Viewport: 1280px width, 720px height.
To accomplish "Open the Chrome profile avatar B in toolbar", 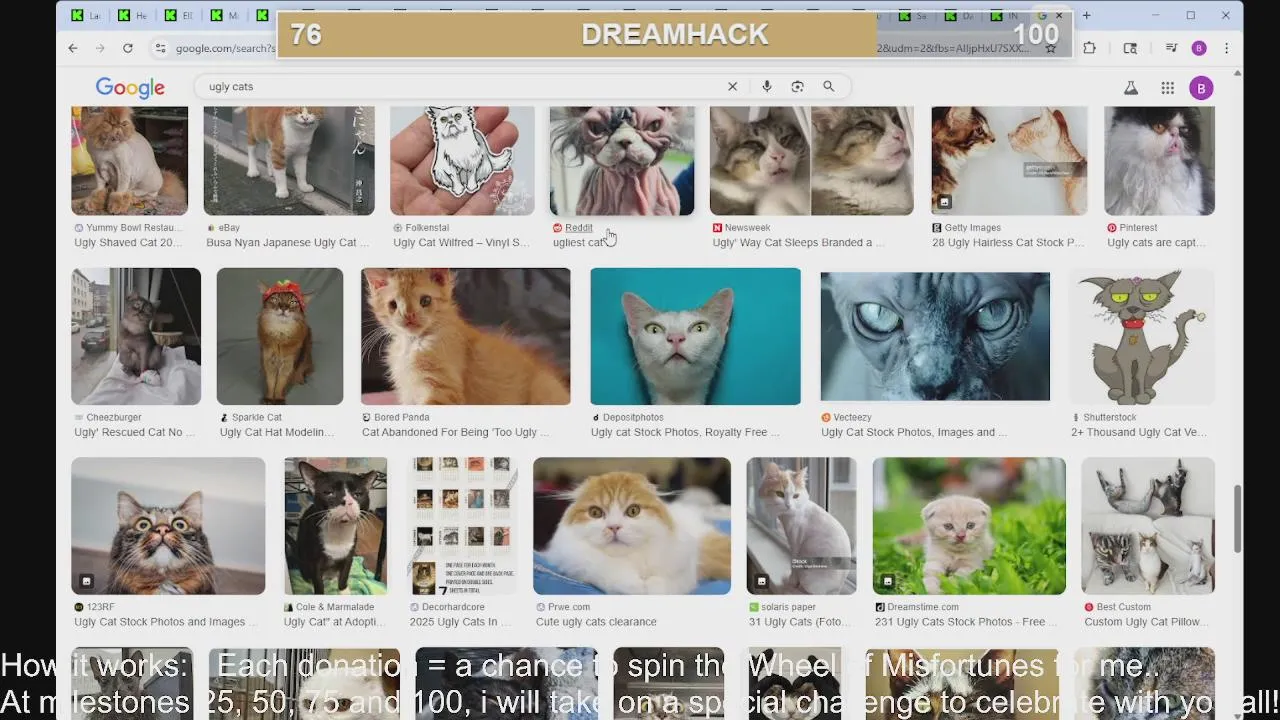I will pos(1199,48).
